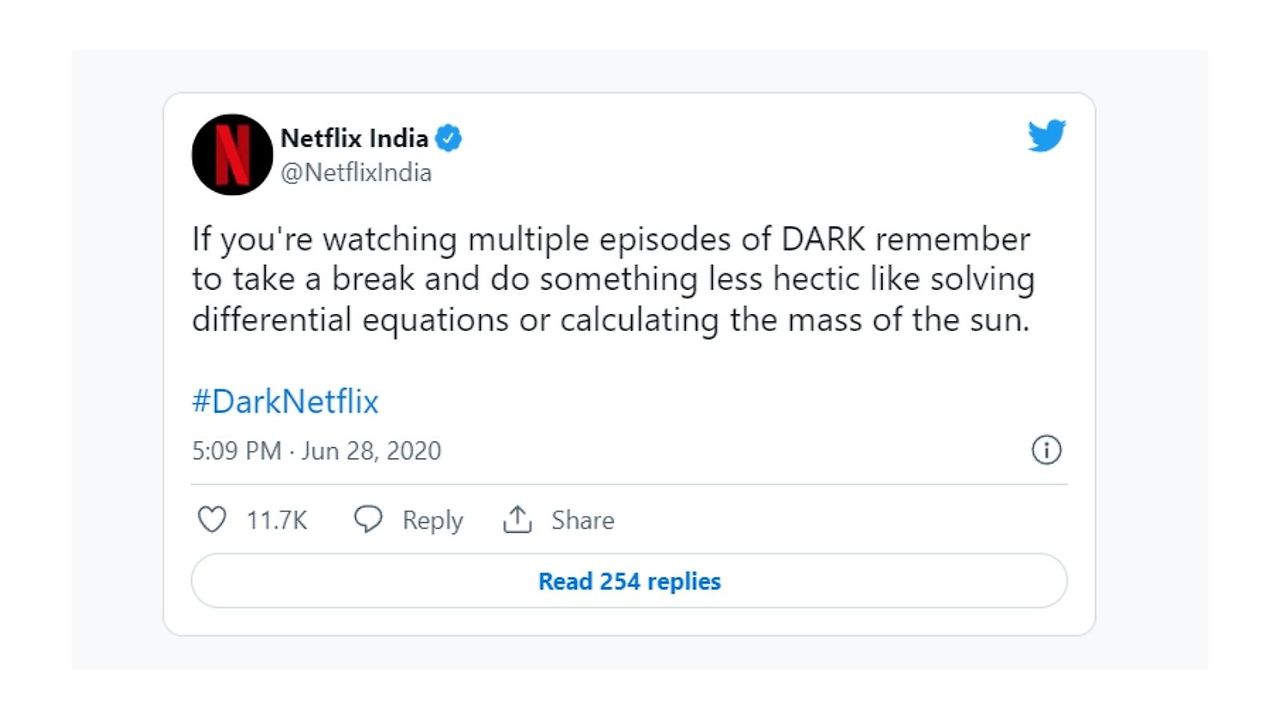
Task: Open the Netflix India profile name
Action: pyautogui.click(x=357, y=139)
